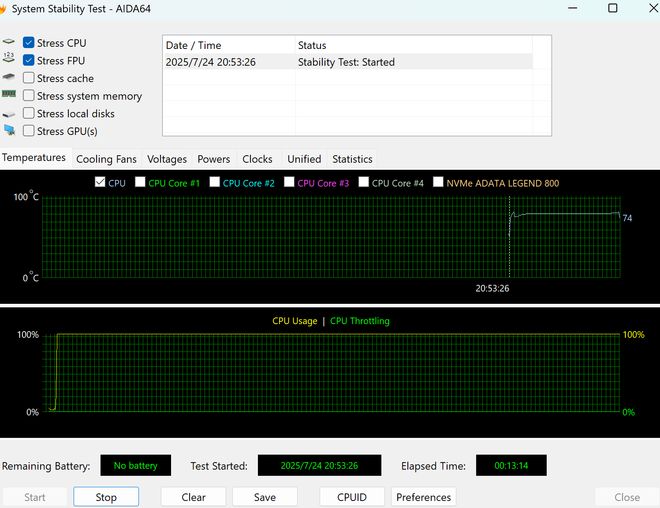Show NVMe ADATA LEGEND 800 temperature
This screenshot has height=508, width=660.
436,183
